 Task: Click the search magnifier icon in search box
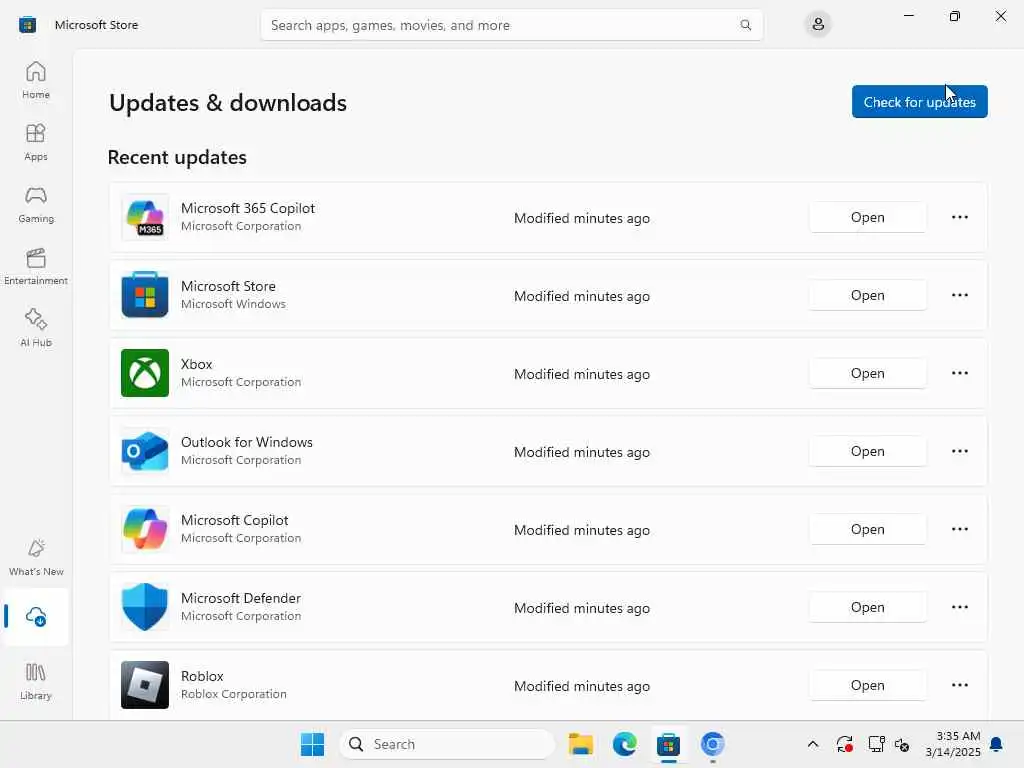click(745, 25)
